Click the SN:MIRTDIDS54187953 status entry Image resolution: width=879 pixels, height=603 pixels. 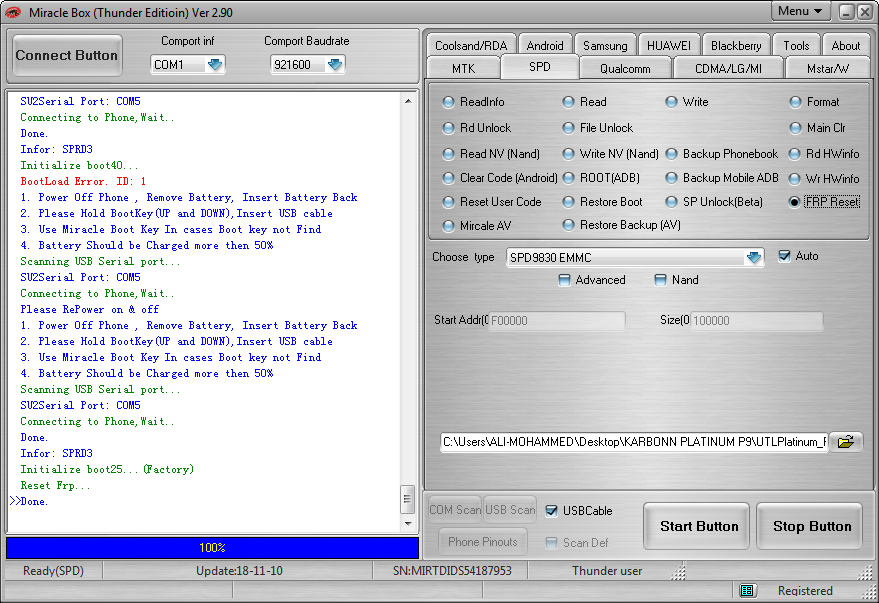tap(452, 570)
